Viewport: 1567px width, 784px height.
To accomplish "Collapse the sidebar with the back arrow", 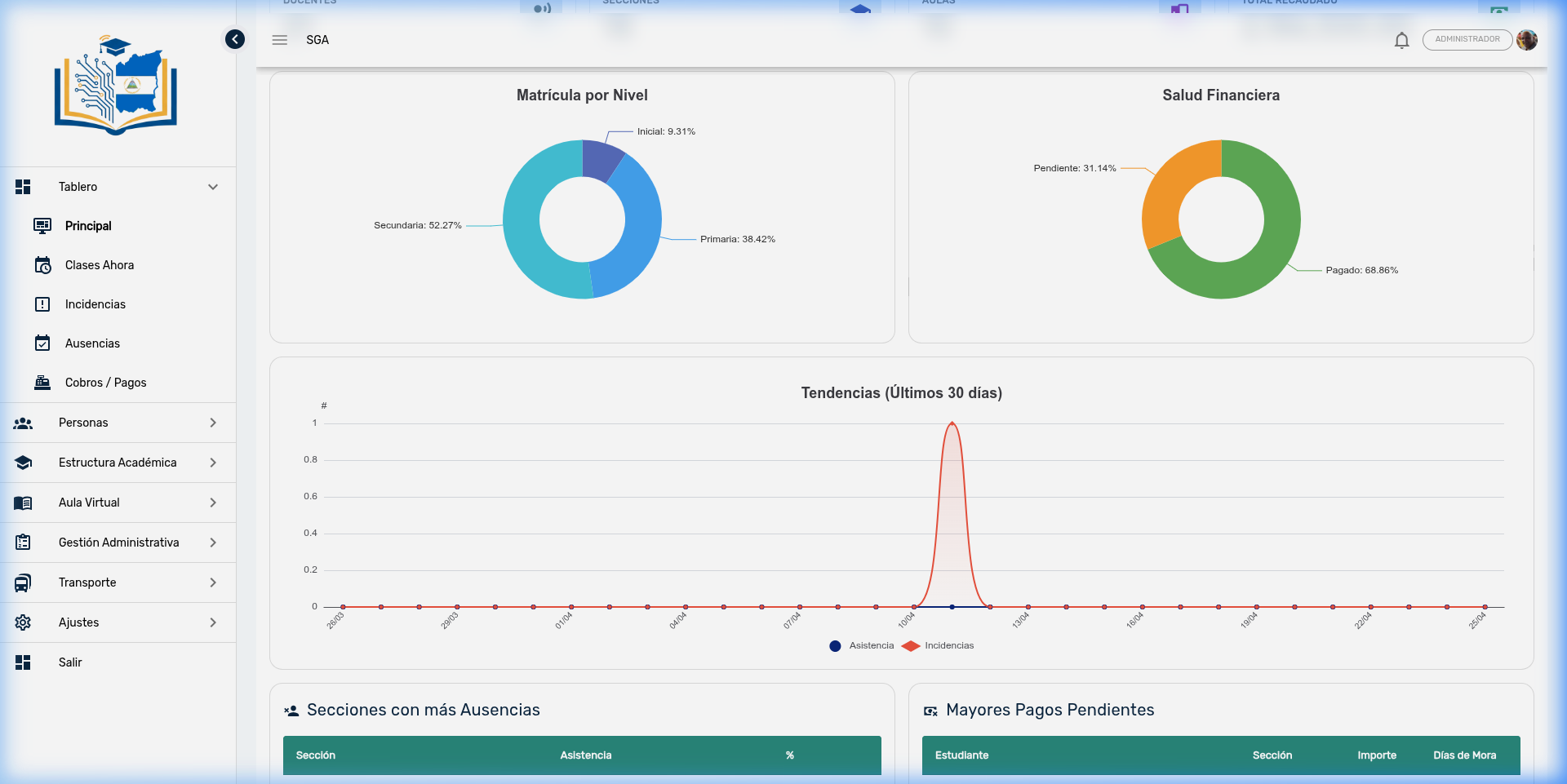I will 235,39.
